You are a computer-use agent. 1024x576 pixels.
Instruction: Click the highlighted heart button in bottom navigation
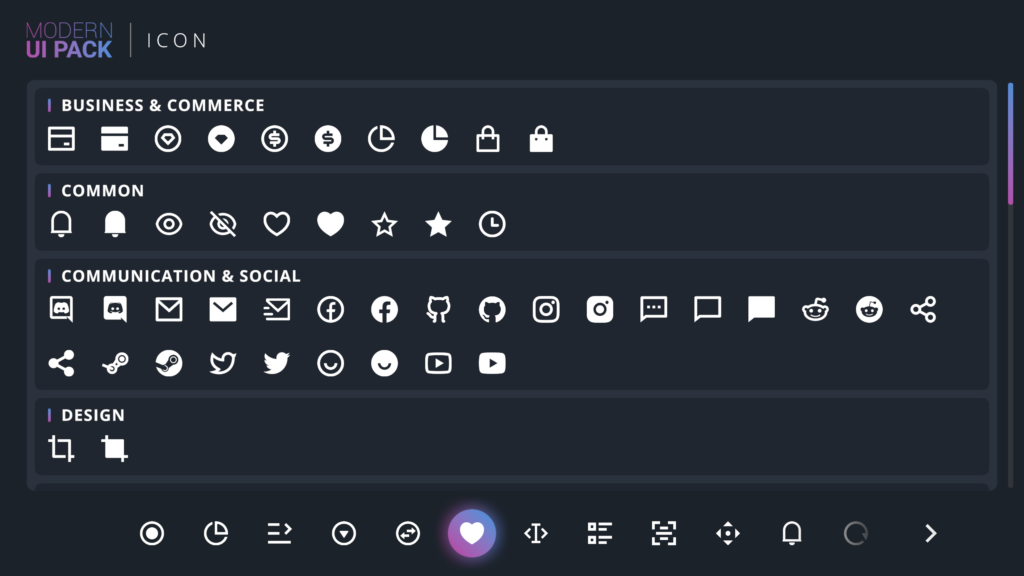click(x=472, y=533)
